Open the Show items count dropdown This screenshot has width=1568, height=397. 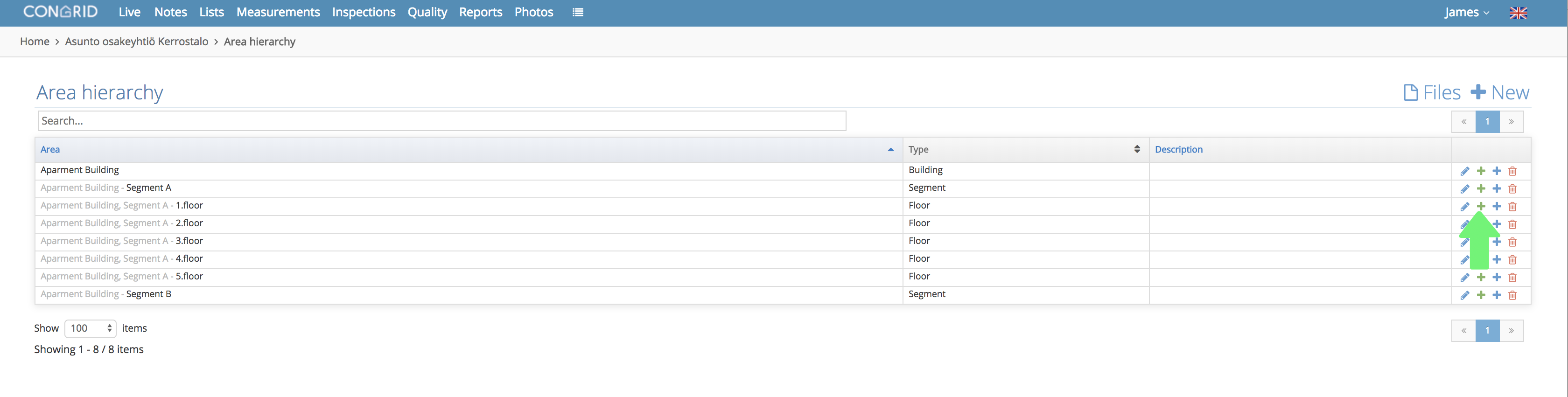point(90,328)
